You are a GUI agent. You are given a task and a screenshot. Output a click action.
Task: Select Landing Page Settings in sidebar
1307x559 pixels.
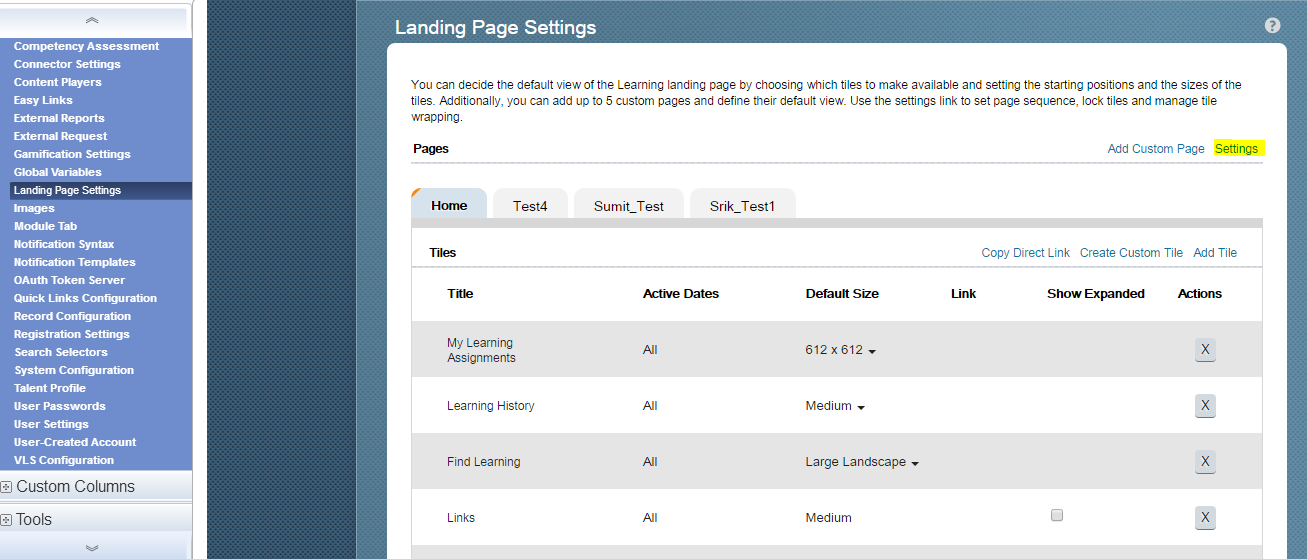tap(67, 190)
